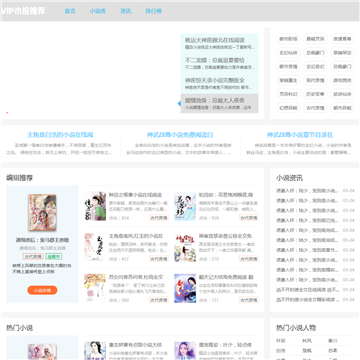The width and height of the screenshot is (360, 360).
Task: Select the 婚情蚀骨：总裁大人夜夜 slide entry
Action: (219, 103)
